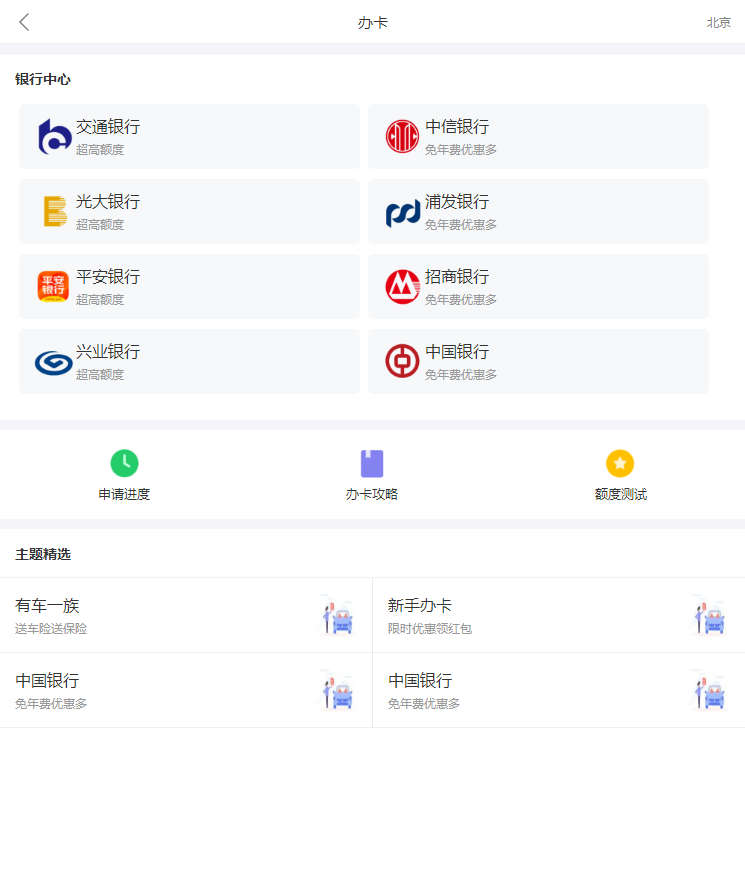Tap the 平安银行 orange logo
745x888 pixels.
pos(53,286)
